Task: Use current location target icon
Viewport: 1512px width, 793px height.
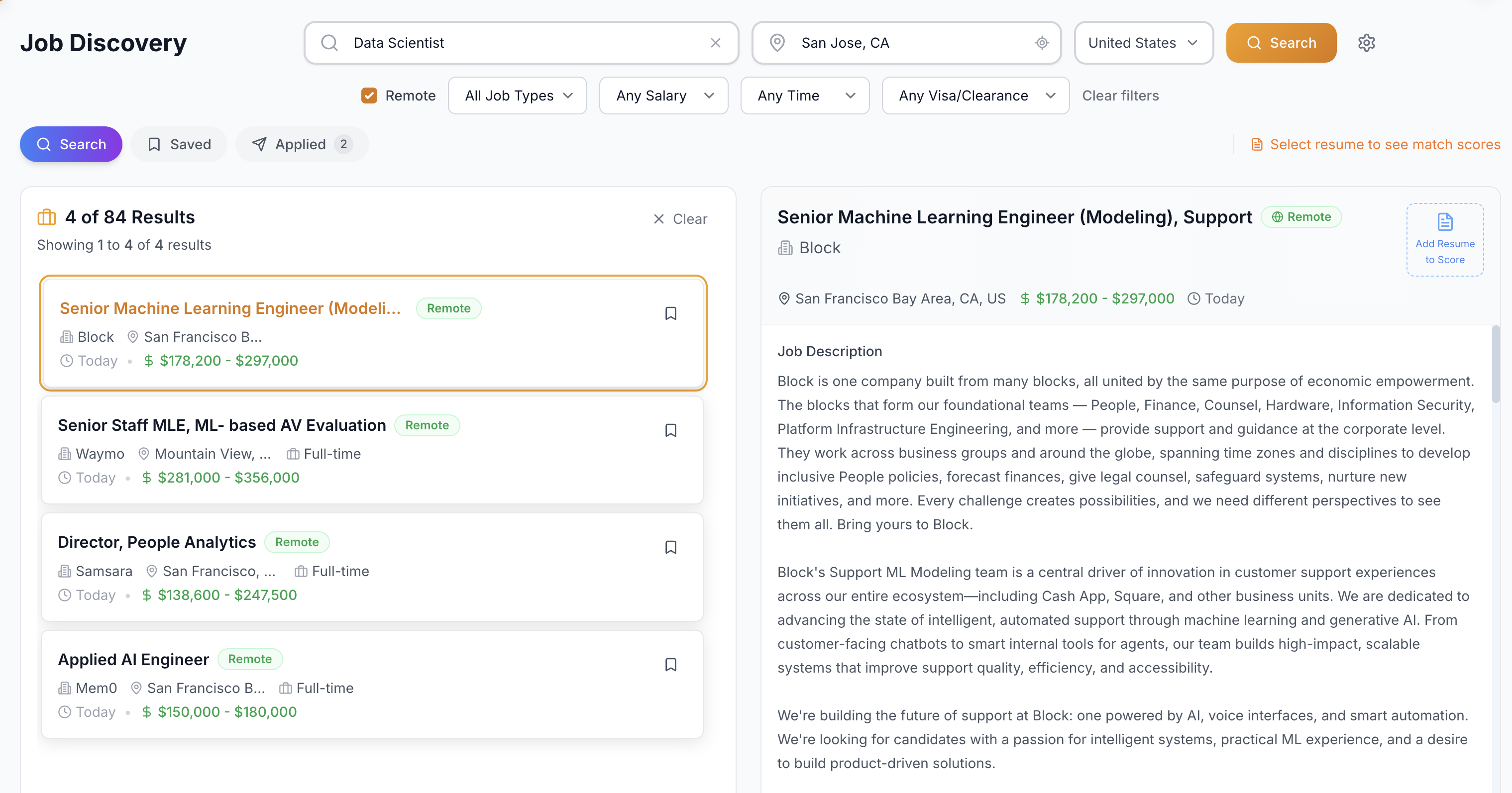Action: tap(1041, 43)
